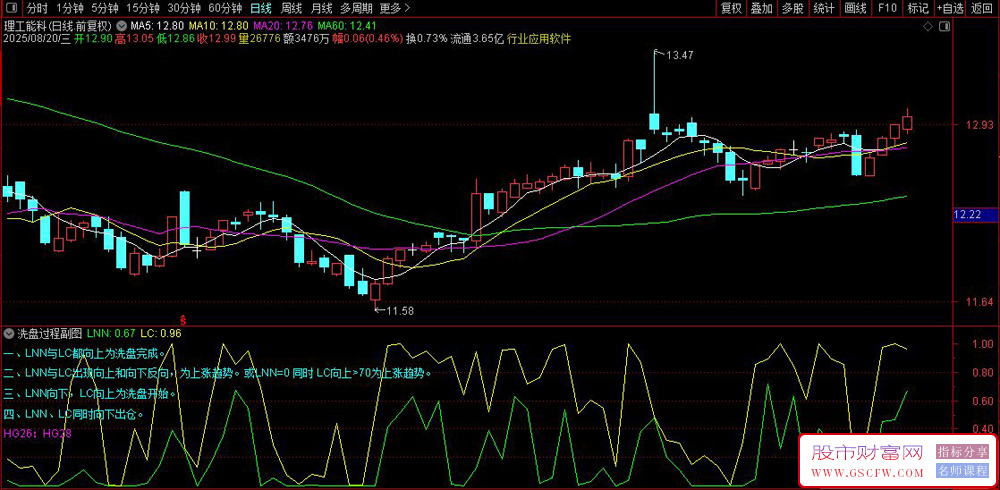Expand the 洗盘过程副图 indicator dropdown arrow
Image resolution: width=1000 pixels, height=490 pixels.
10,332
